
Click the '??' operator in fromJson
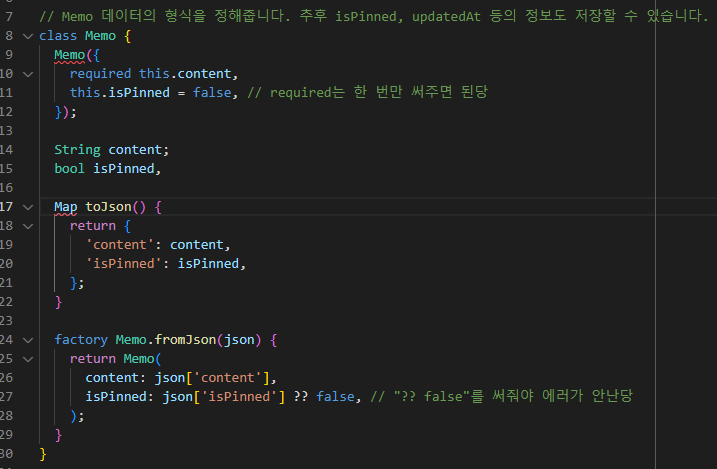[300, 397]
